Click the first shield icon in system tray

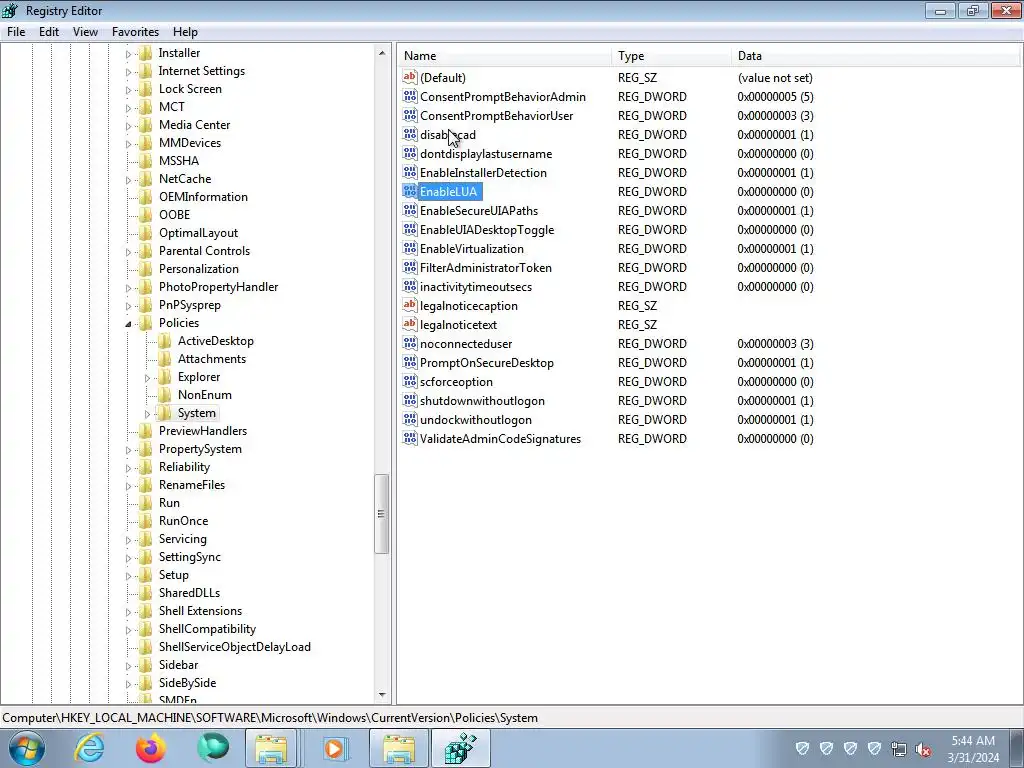[803, 749]
